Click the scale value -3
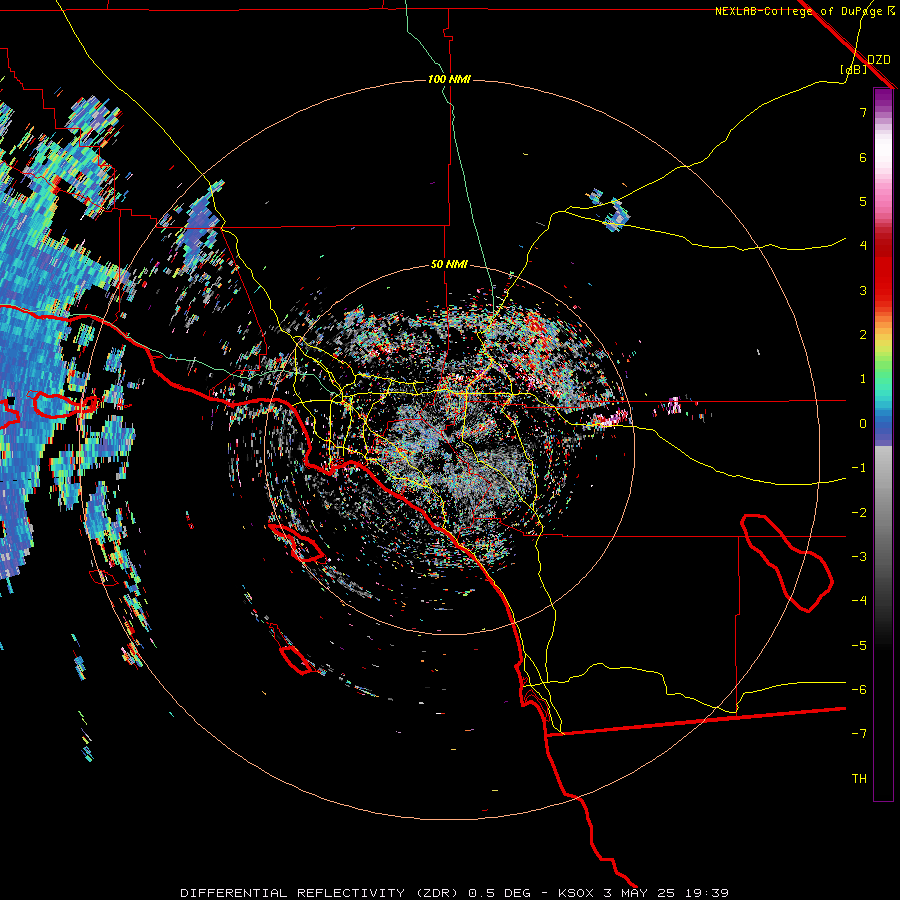900x900 pixels. coord(859,557)
